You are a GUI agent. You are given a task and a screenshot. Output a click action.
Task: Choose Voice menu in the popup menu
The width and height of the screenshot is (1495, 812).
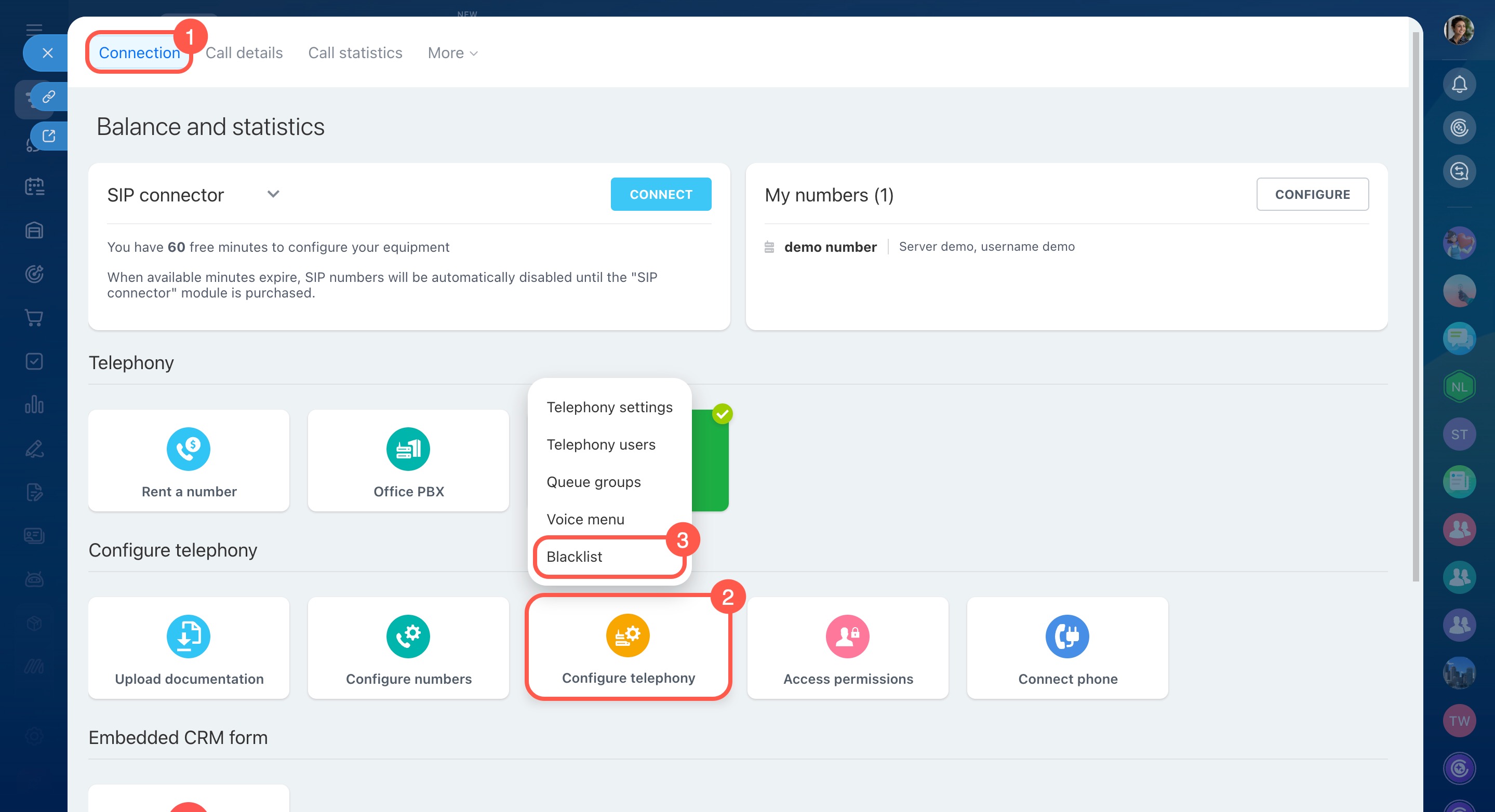(x=585, y=519)
